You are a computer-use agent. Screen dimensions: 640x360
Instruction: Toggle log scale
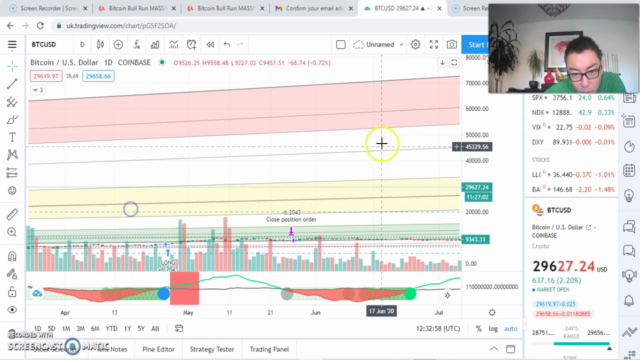493,329
